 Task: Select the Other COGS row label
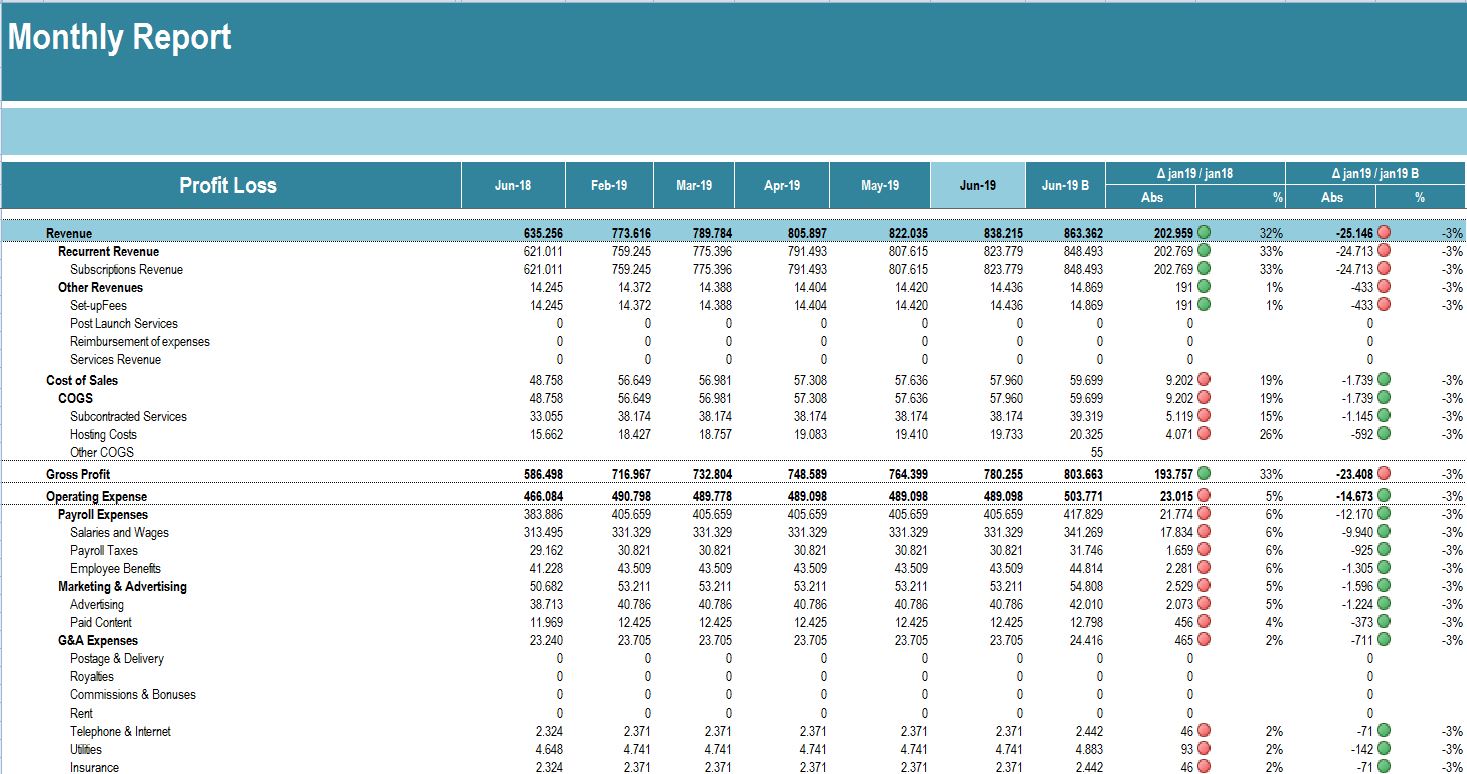click(102, 452)
